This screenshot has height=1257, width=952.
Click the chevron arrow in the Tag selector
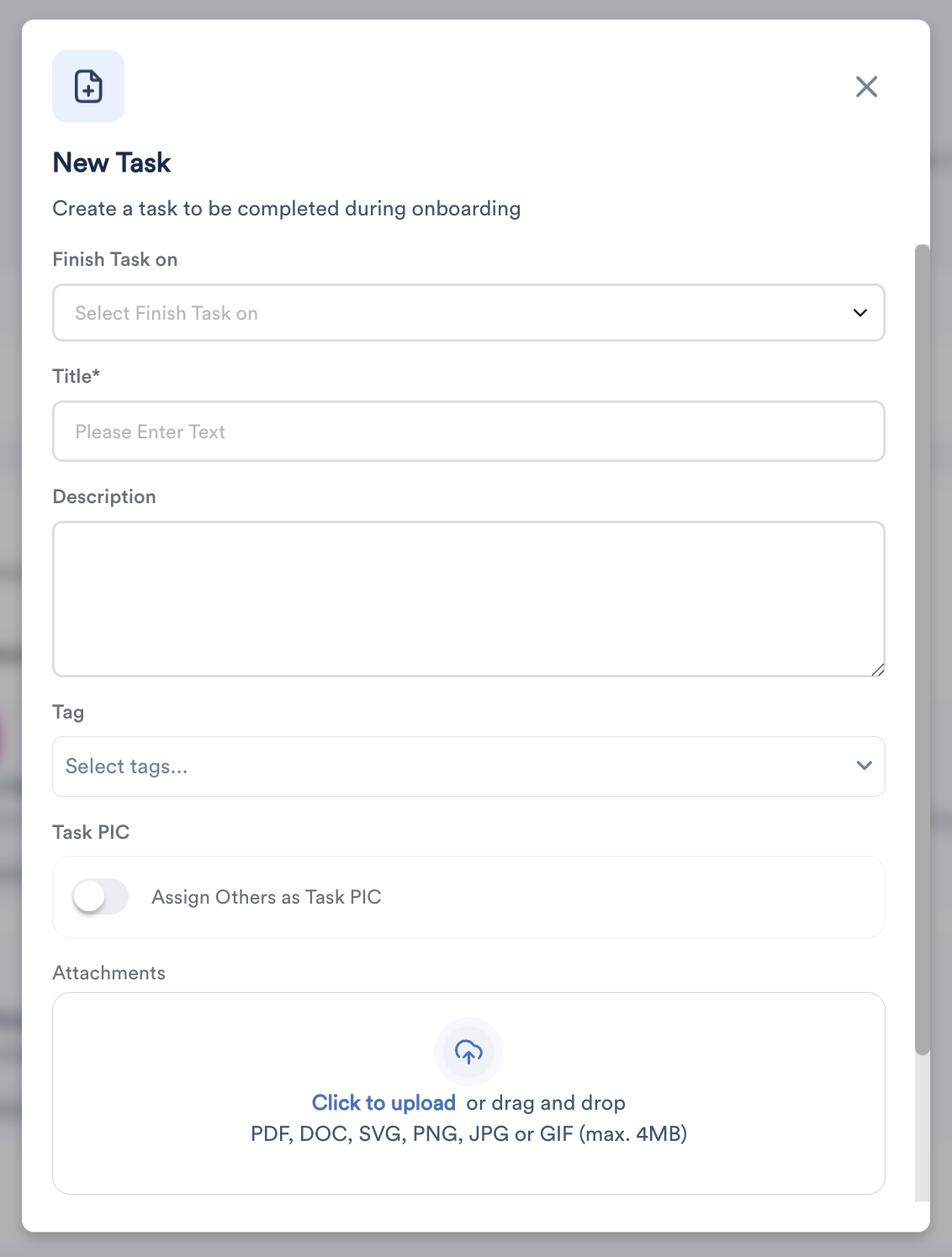864,766
